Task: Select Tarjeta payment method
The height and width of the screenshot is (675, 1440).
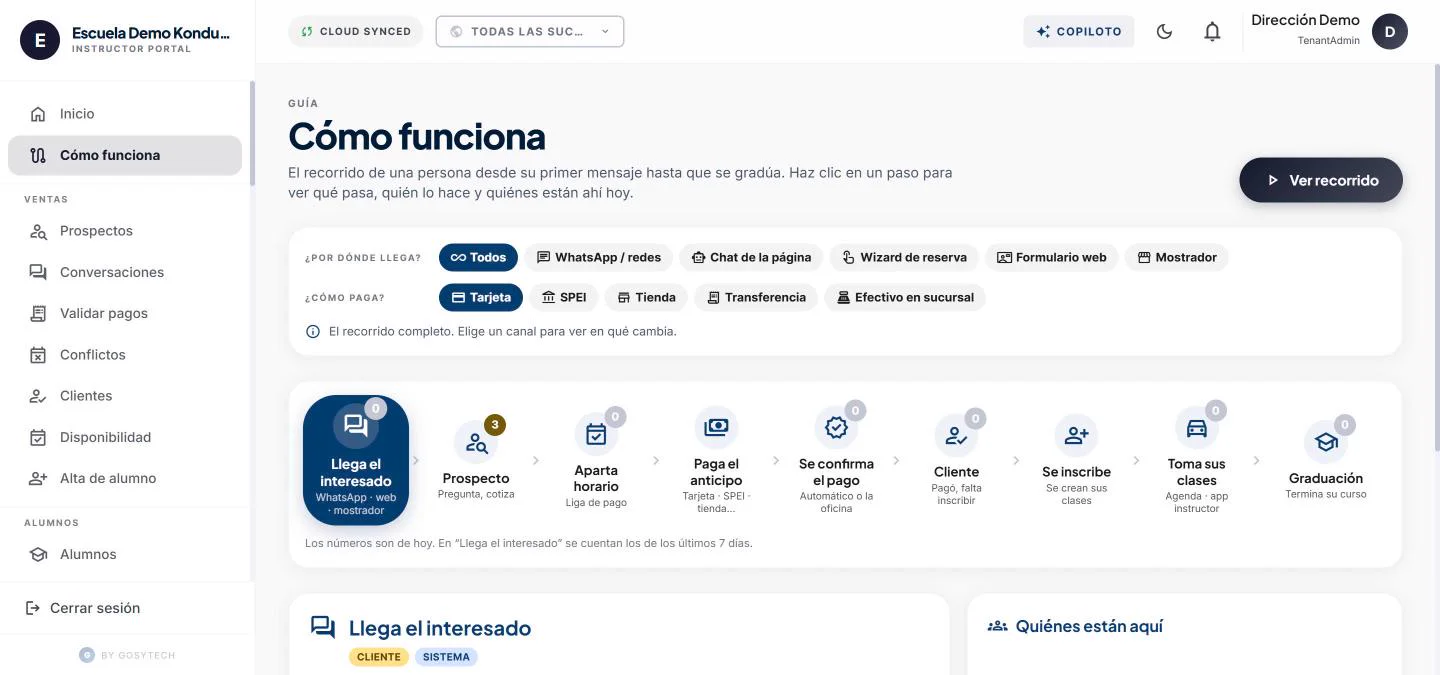Action: (481, 297)
